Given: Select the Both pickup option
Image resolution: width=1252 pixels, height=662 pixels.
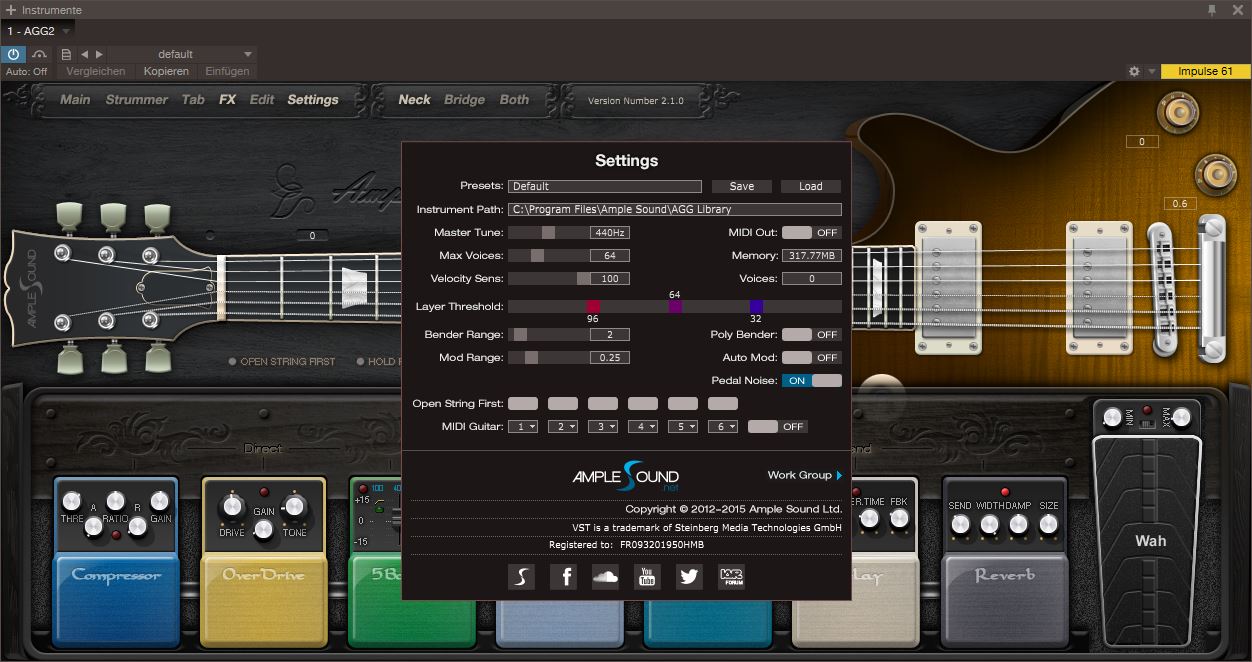Looking at the screenshot, I should click(514, 100).
